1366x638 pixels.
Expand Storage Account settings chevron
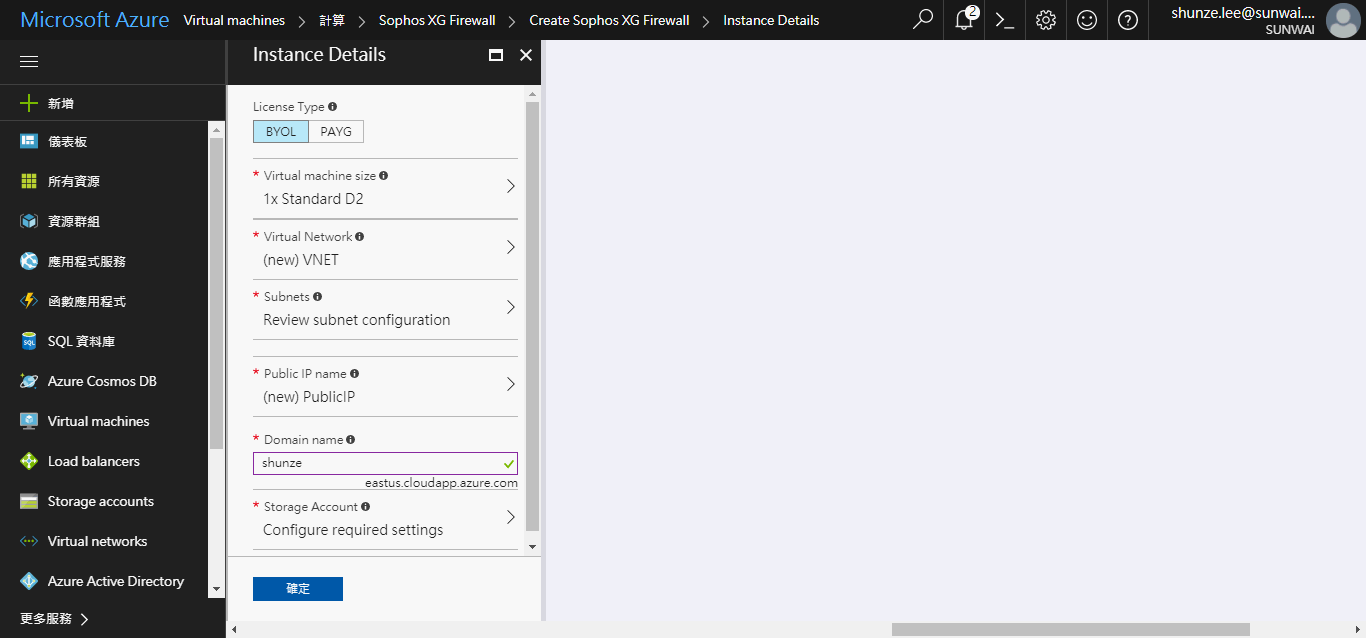510,517
